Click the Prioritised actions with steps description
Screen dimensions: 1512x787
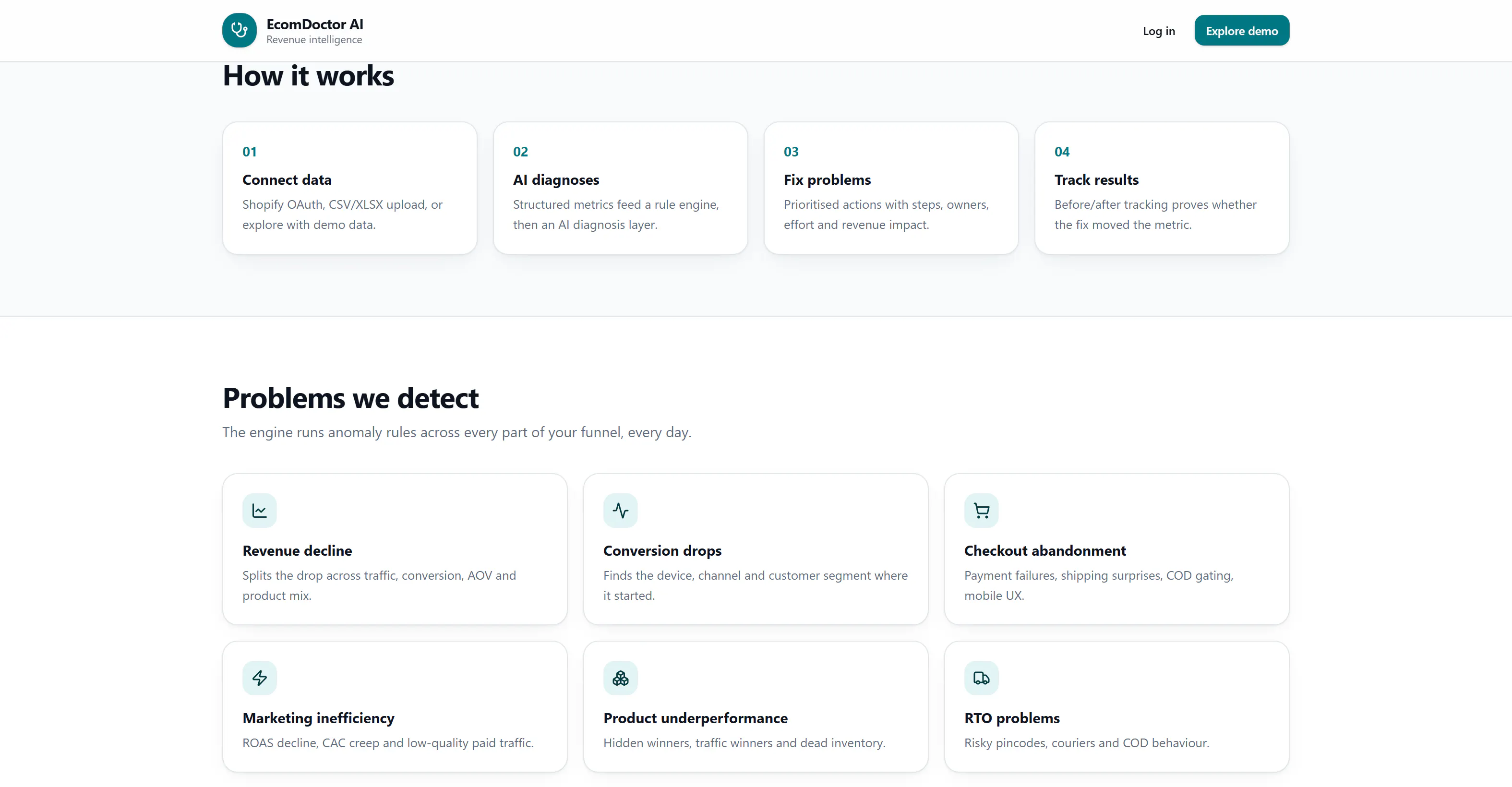click(x=886, y=214)
